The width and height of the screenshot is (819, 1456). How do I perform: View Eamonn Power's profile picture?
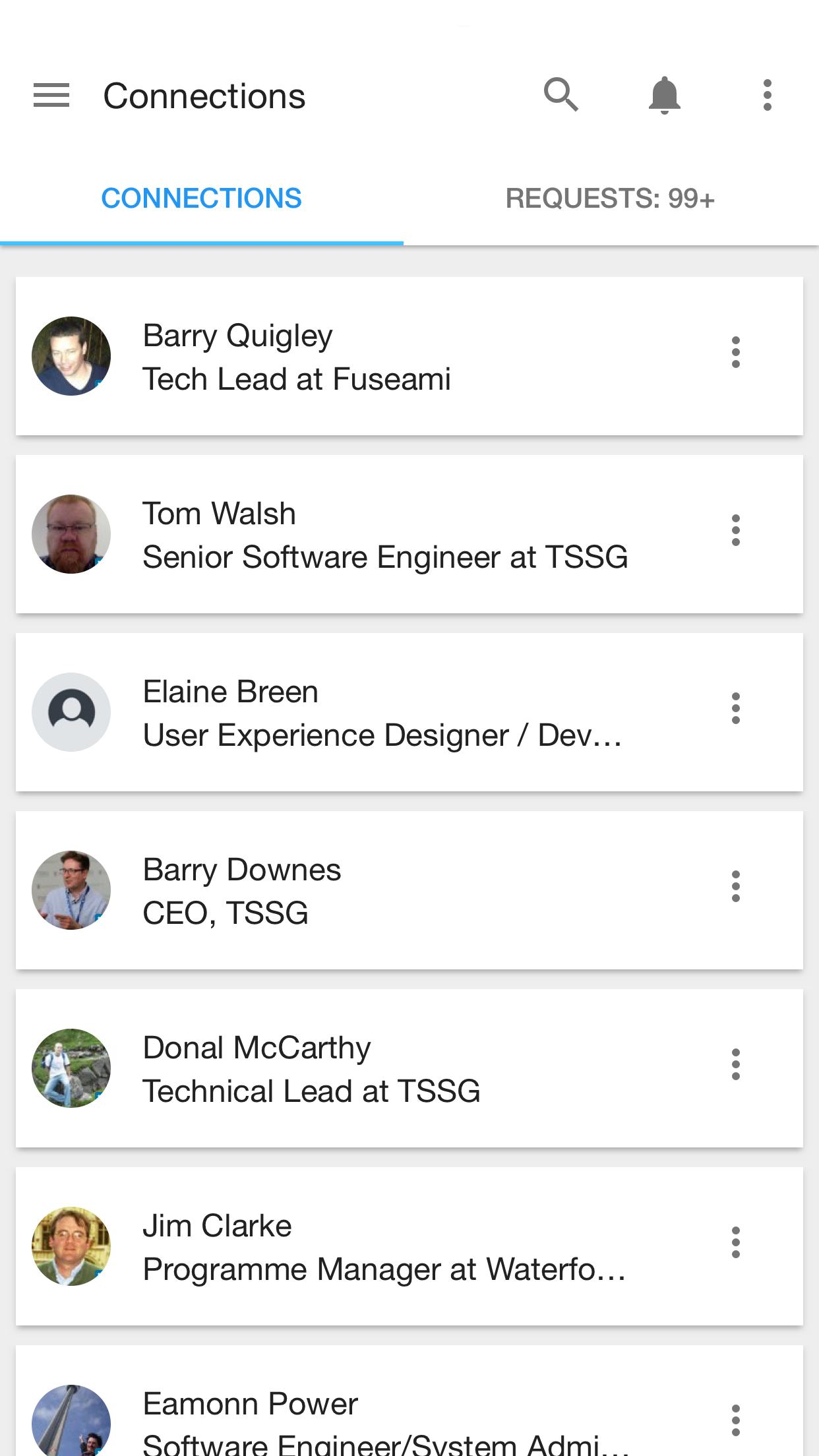tap(71, 1422)
